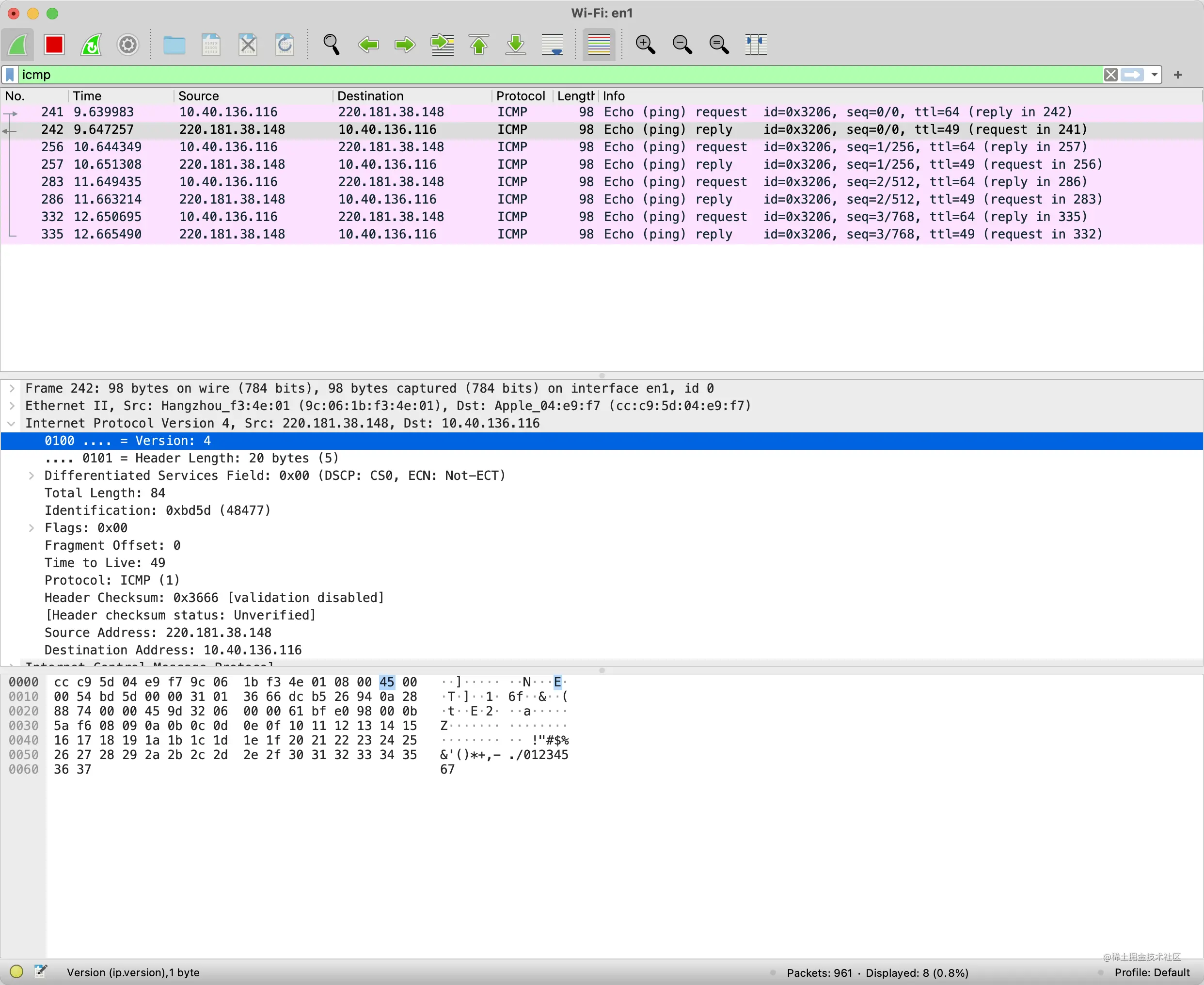Collapse Internet Protocol Version 4 node
Screen dimensions: 1204x985
(x=12, y=424)
